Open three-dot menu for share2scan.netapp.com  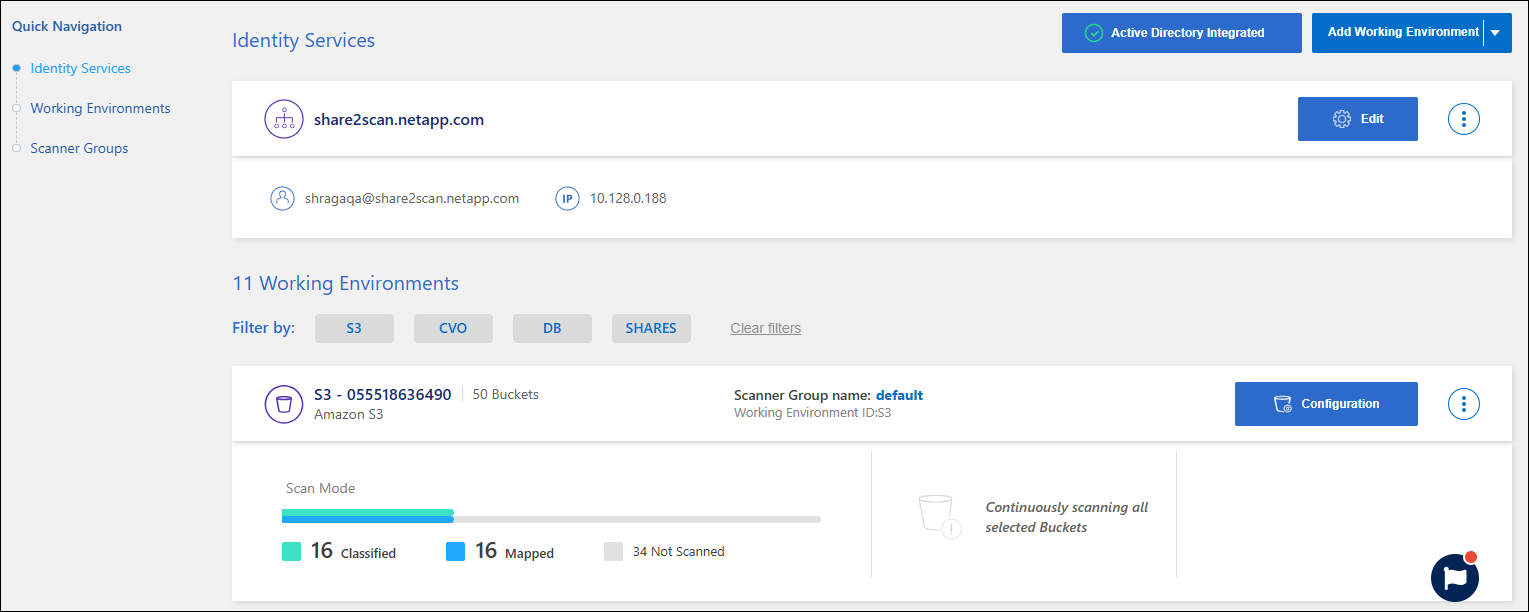pyautogui.click(x=1463, y=119)
